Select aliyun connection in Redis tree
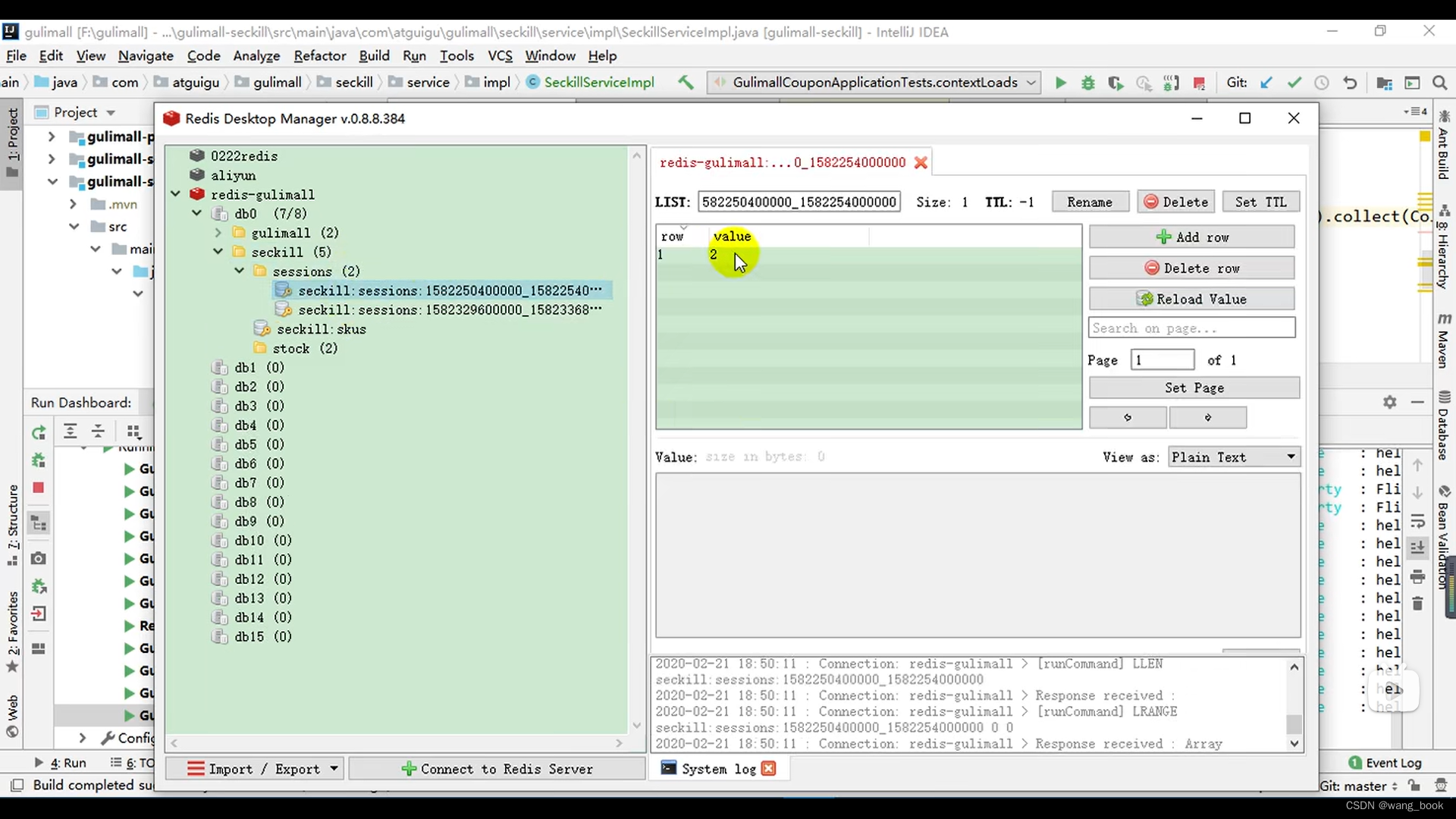The height and width of the screenshot is (819, 1456). tap(233, 175)
